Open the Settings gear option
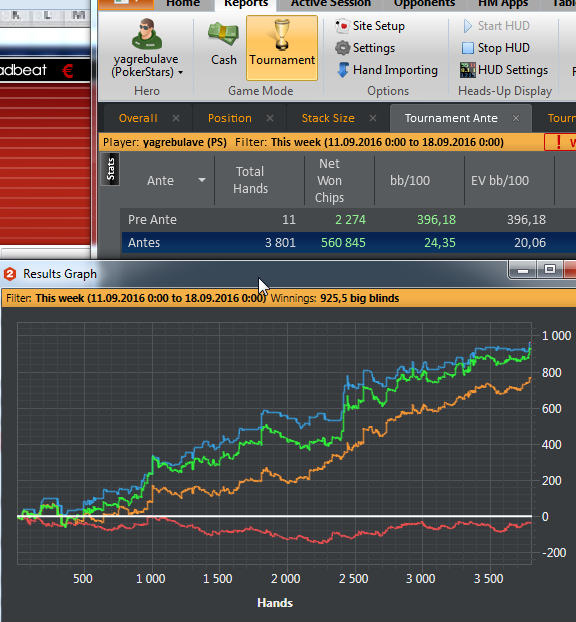This screenshot has height=622, width=576. tap(365, 48)
